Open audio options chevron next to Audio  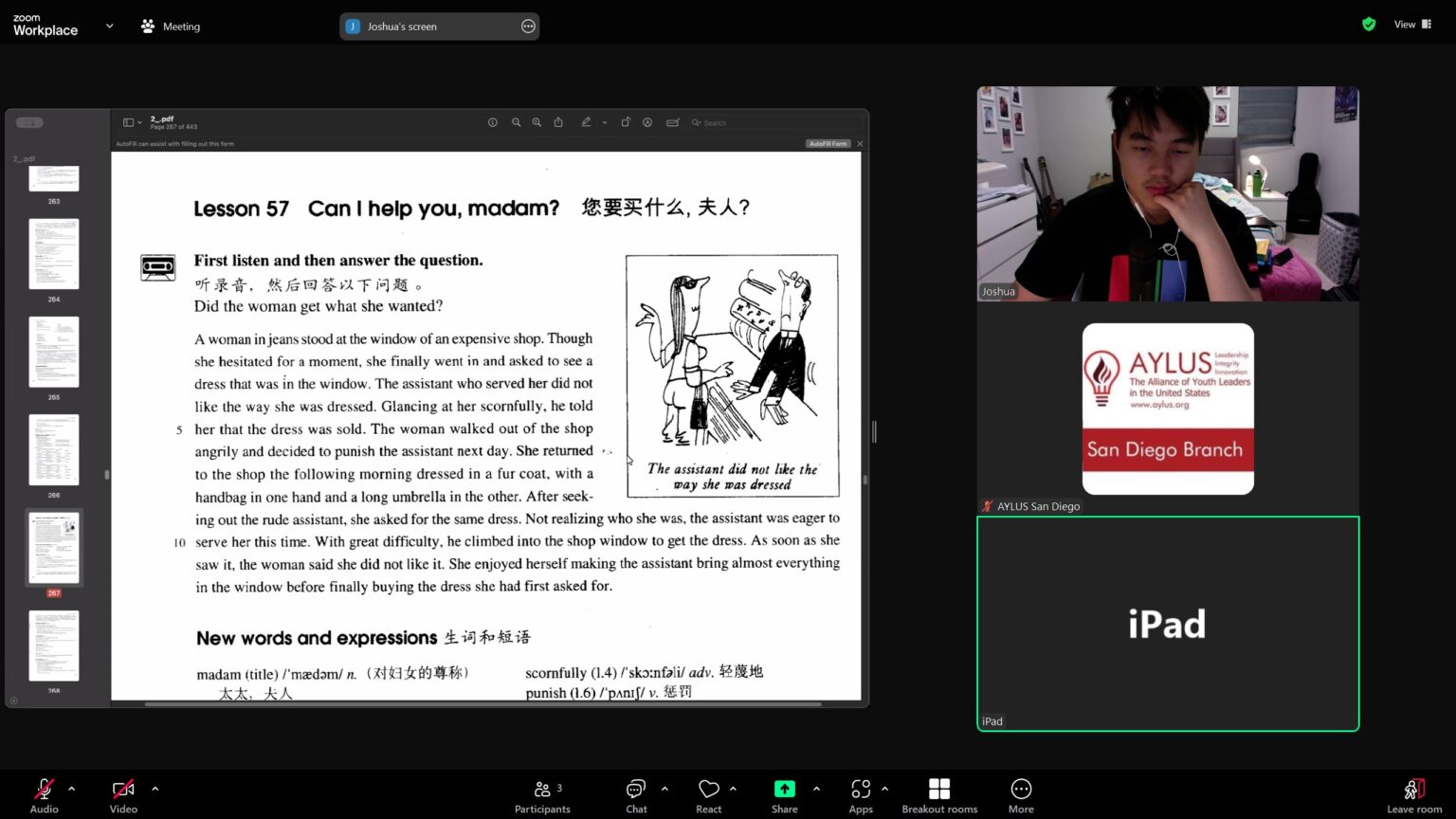pos(71,788)
